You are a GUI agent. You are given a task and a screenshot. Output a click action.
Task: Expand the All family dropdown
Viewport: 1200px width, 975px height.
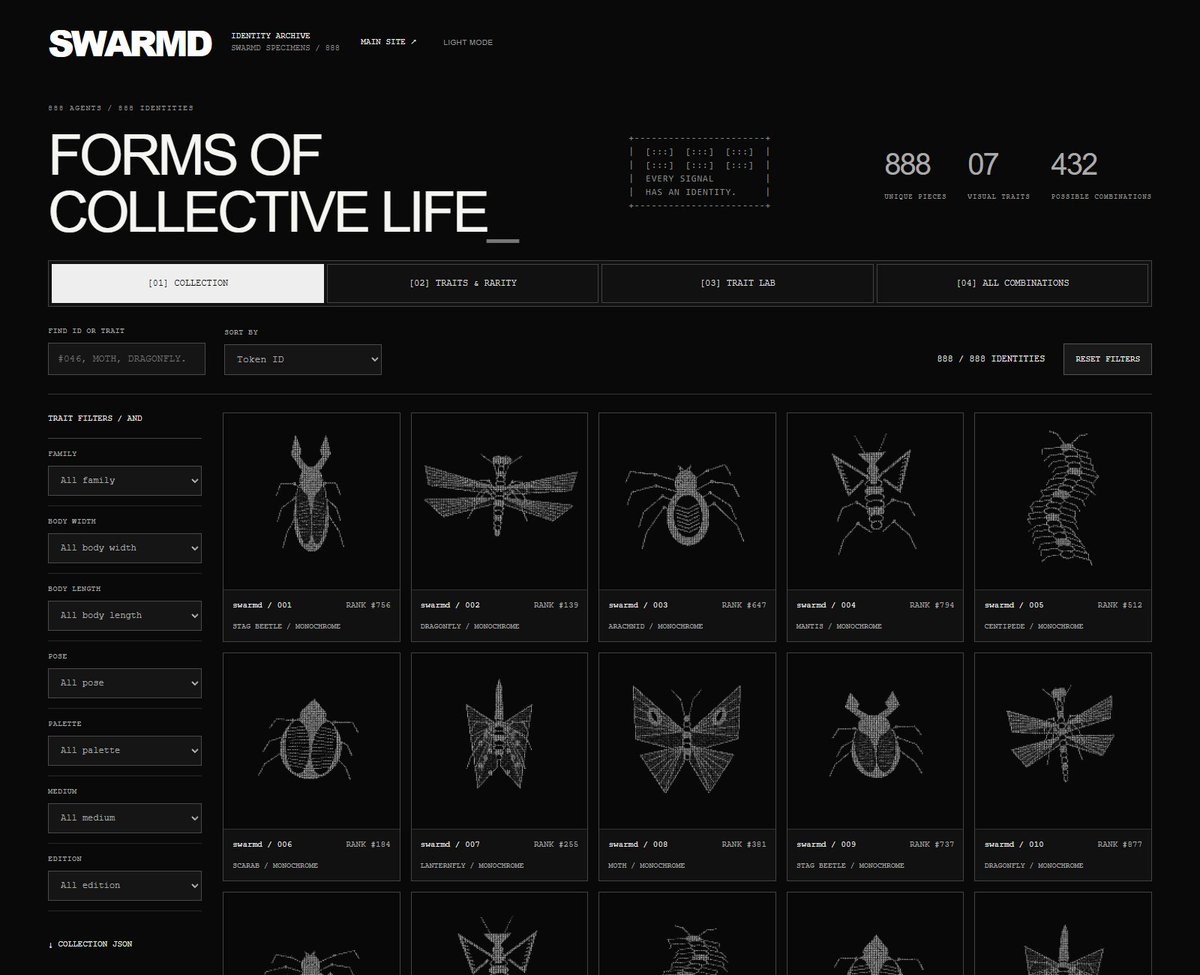click(125, 480)
